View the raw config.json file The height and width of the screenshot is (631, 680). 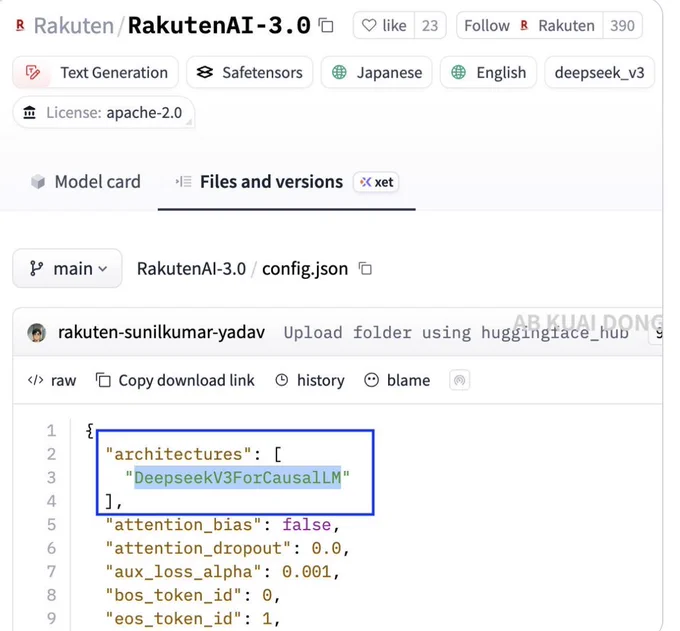click(x=52, y=380)
